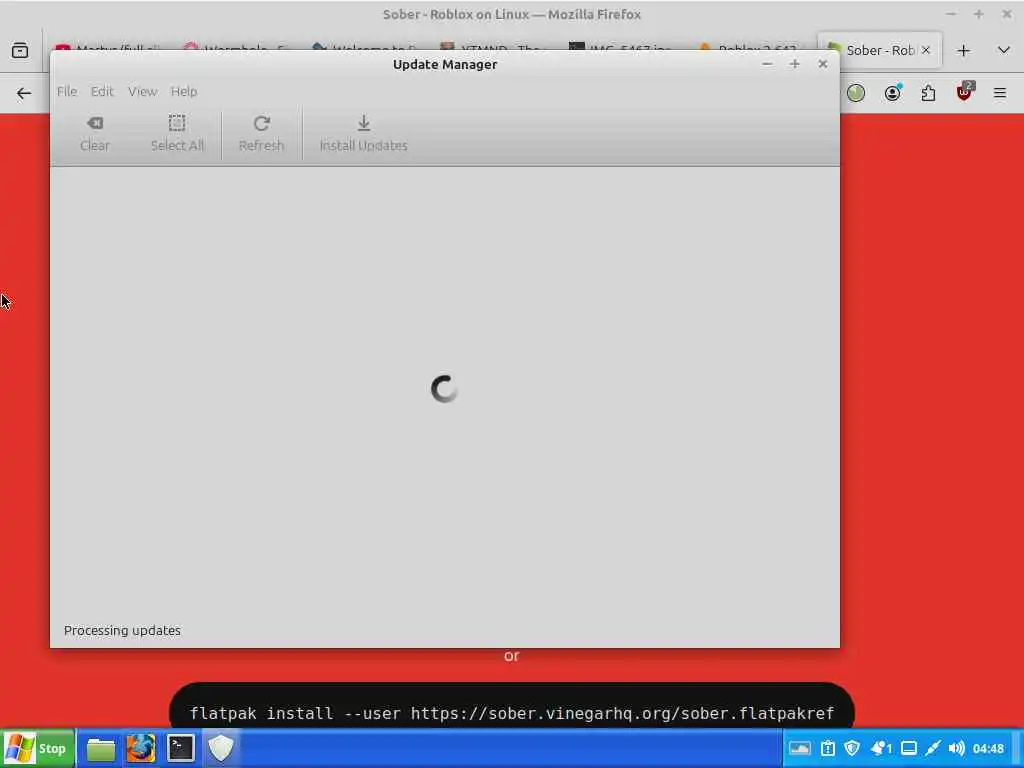Open the file manager from taskbar
Screen dimensions: 1024x768
tap(101, 749)
